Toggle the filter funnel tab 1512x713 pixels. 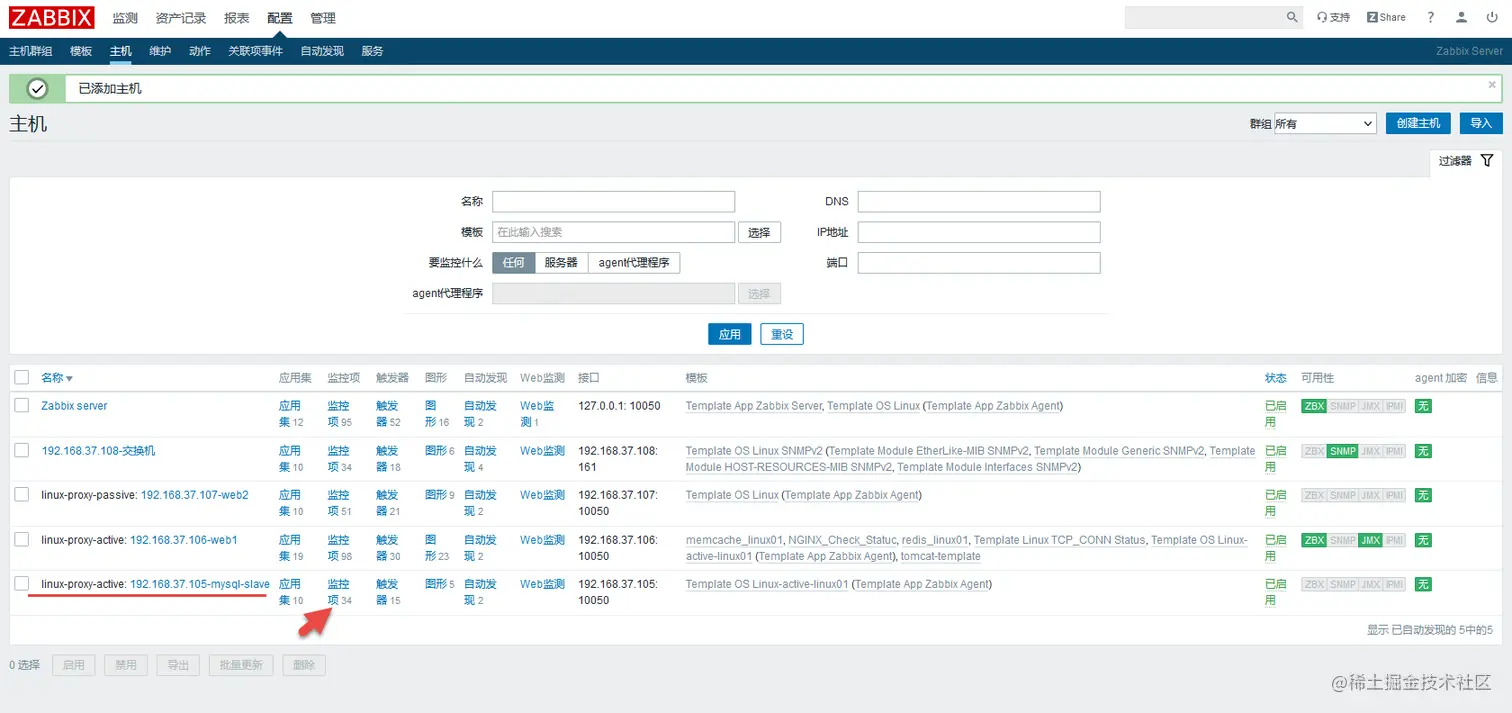1465,160
